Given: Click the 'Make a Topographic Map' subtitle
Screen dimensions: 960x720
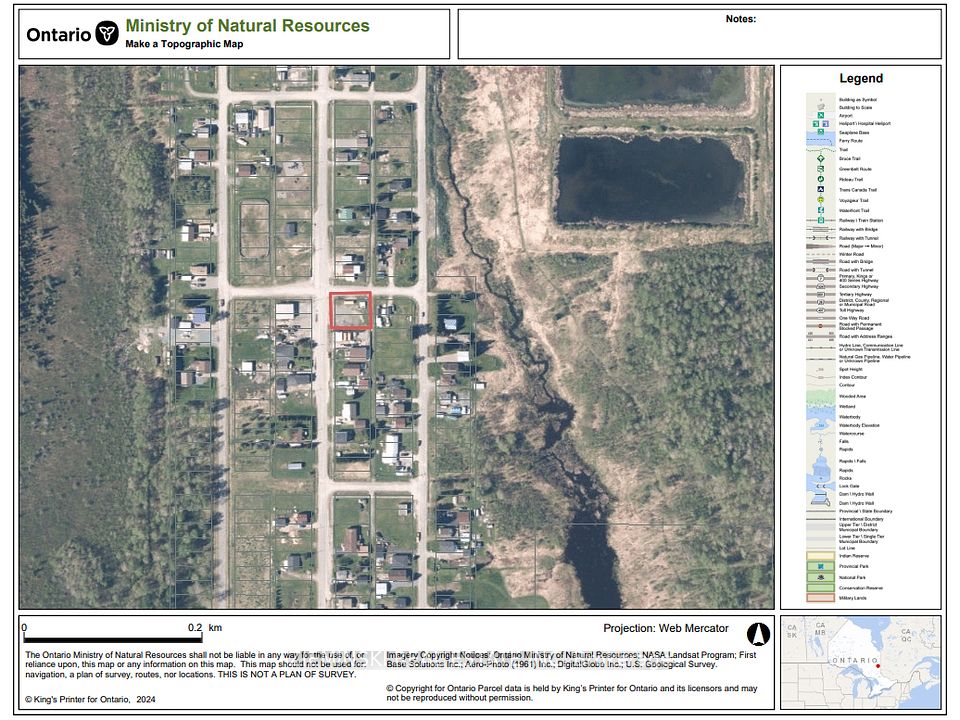Looking at the screenshot, I should point(184,44).
